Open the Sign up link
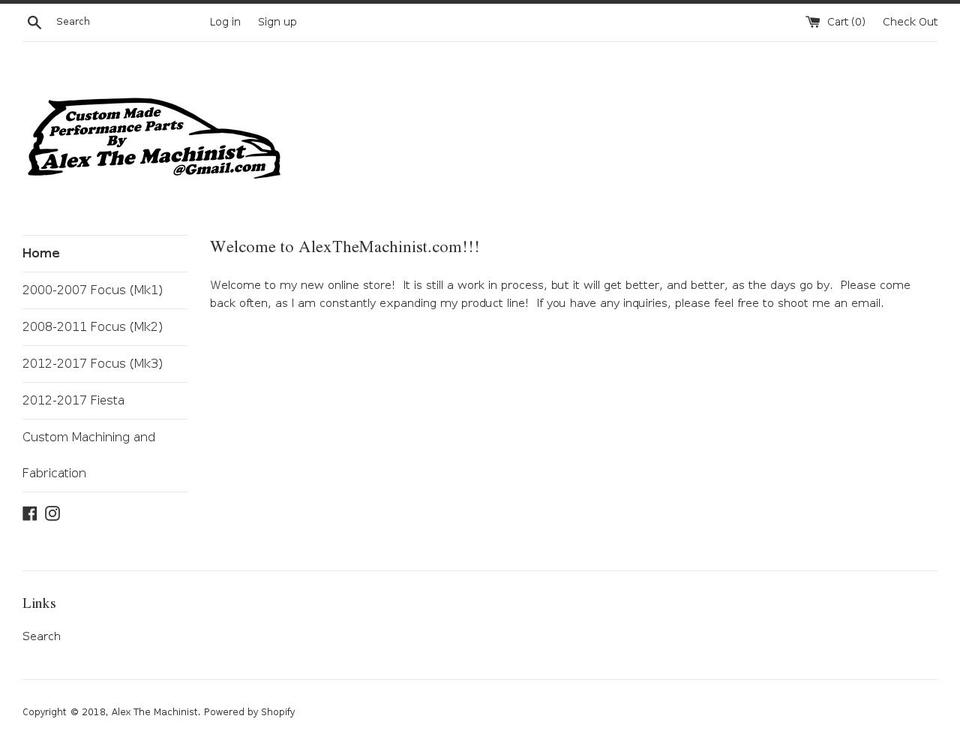The width and height of the screenshot is (960, 743). [x=277, y=22]
